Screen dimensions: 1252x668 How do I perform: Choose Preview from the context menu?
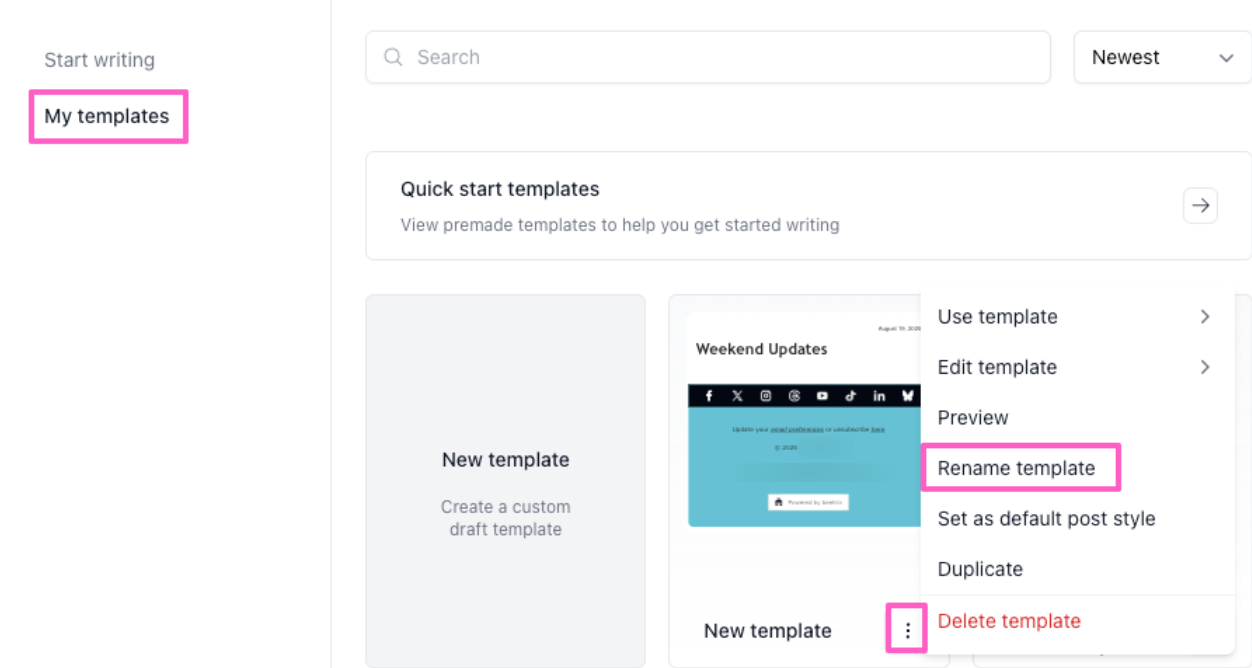[973, 418]
